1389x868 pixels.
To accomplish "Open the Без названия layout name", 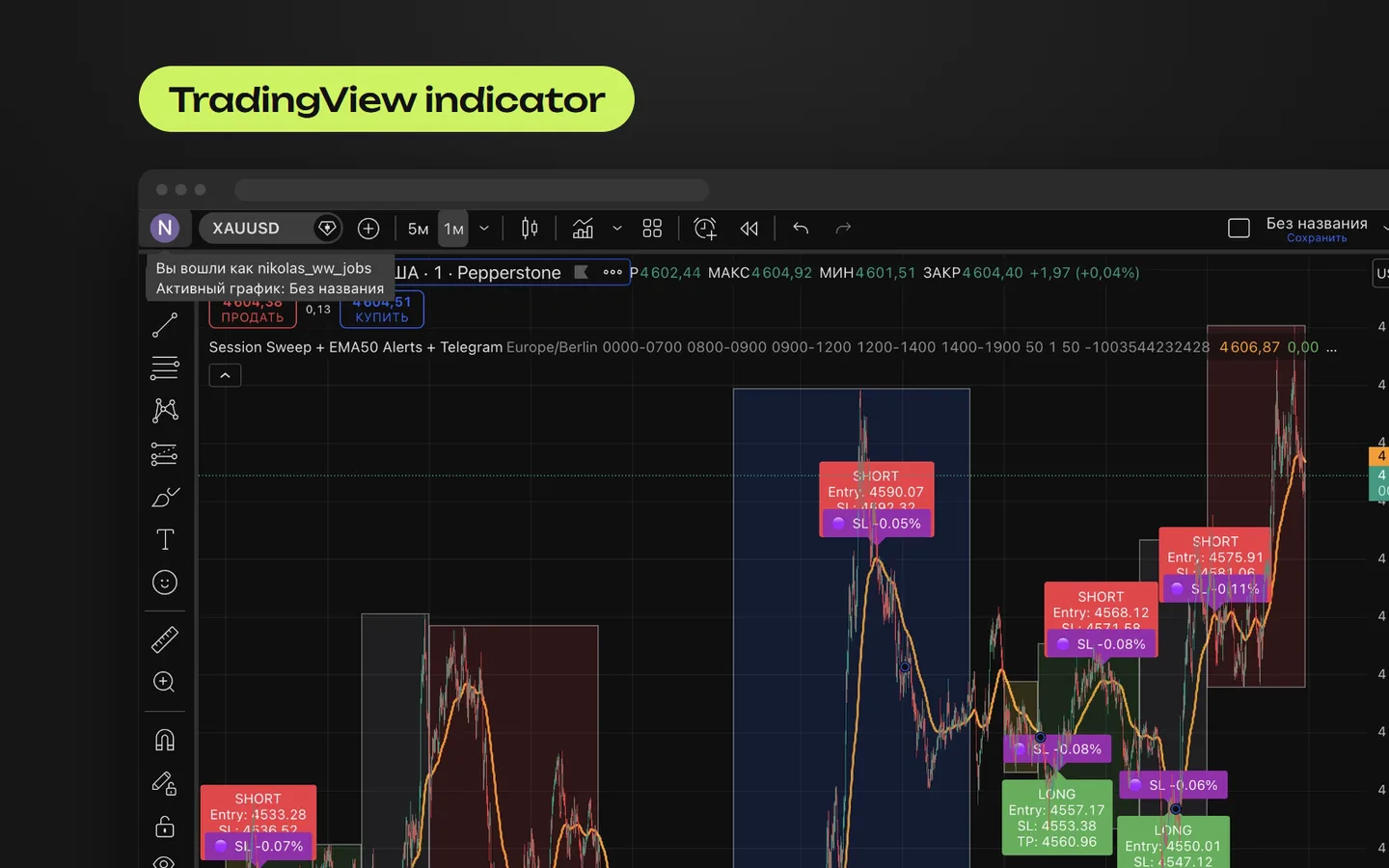I will 1317,223.
